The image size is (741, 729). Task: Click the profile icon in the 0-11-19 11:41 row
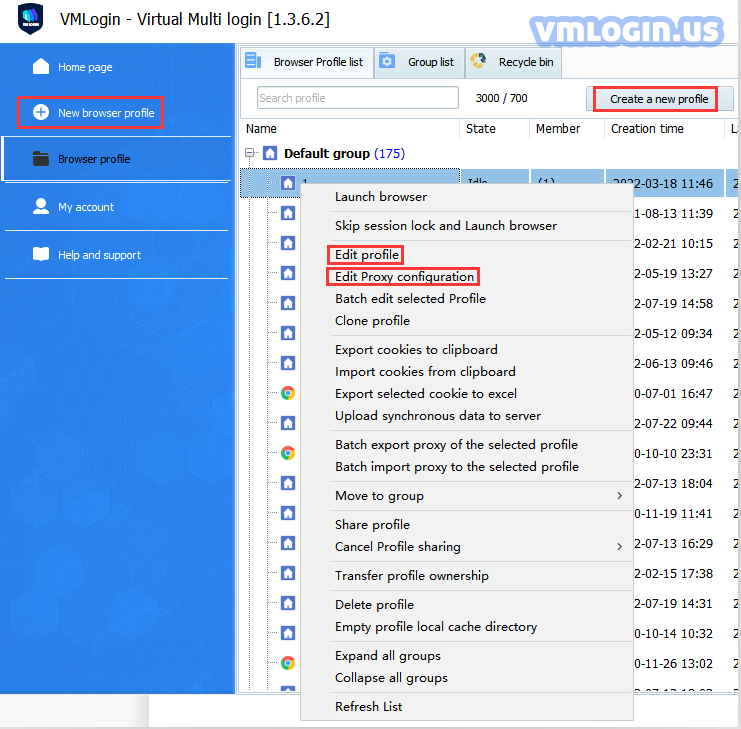288,513
